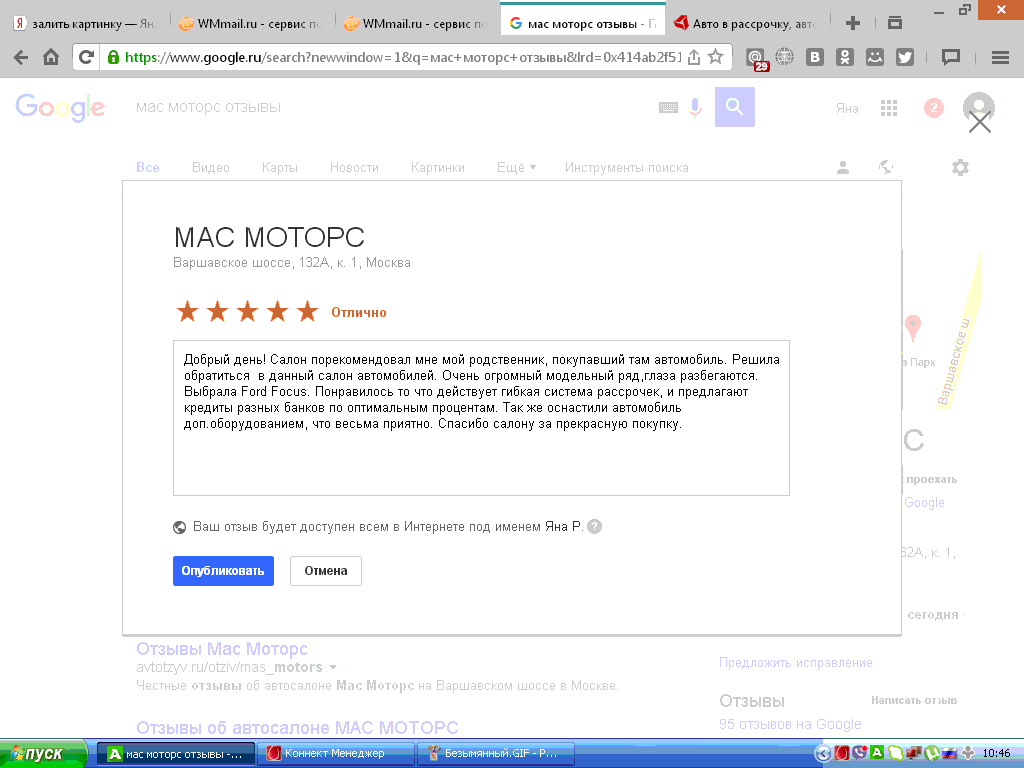Open the Картинки search category
Image resolution: width=1024 pixels, height=768 pixels.
tap(438, 168)
